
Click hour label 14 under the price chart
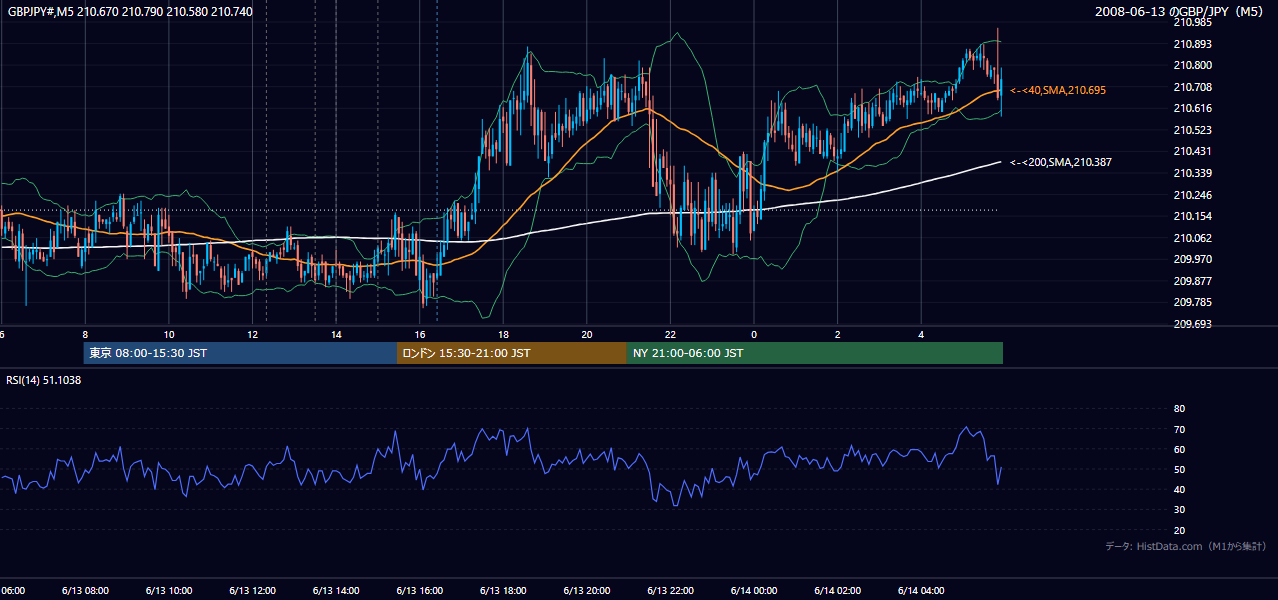[337, 334]
